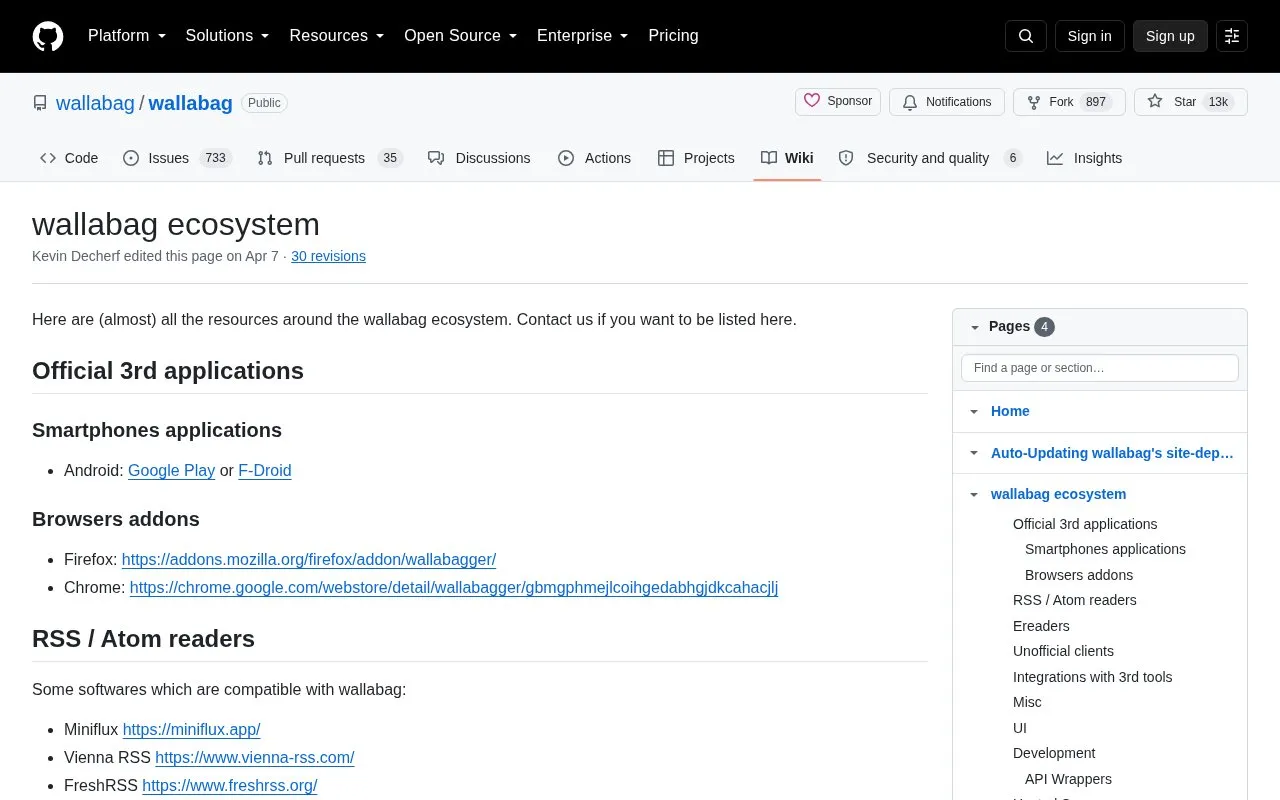The width and height of the screenshot is (1280, 800).
Task: Open the wallabag owner link
Action: (95, 103)
